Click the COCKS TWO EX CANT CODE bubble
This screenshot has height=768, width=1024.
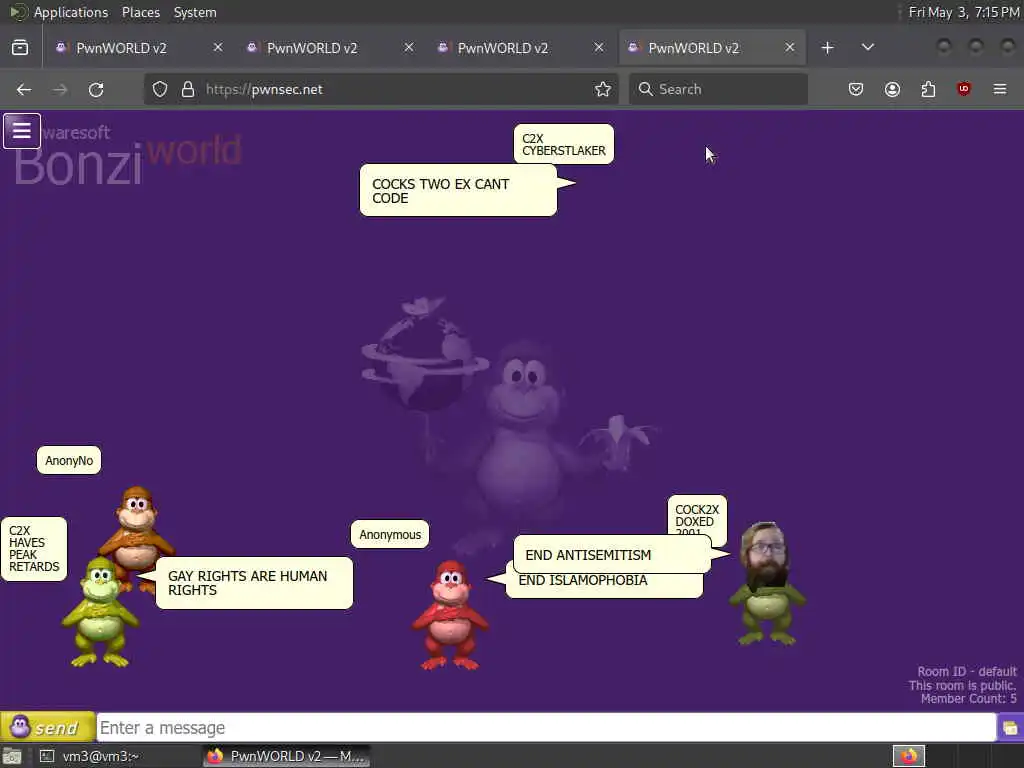[458, 191]
